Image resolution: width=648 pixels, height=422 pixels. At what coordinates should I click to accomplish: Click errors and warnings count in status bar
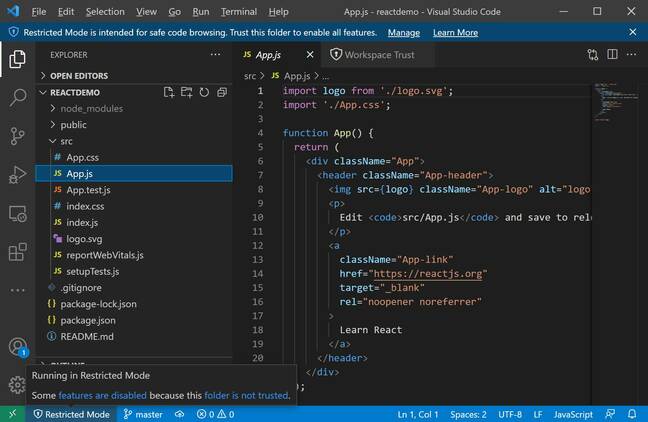coord(215,414)
